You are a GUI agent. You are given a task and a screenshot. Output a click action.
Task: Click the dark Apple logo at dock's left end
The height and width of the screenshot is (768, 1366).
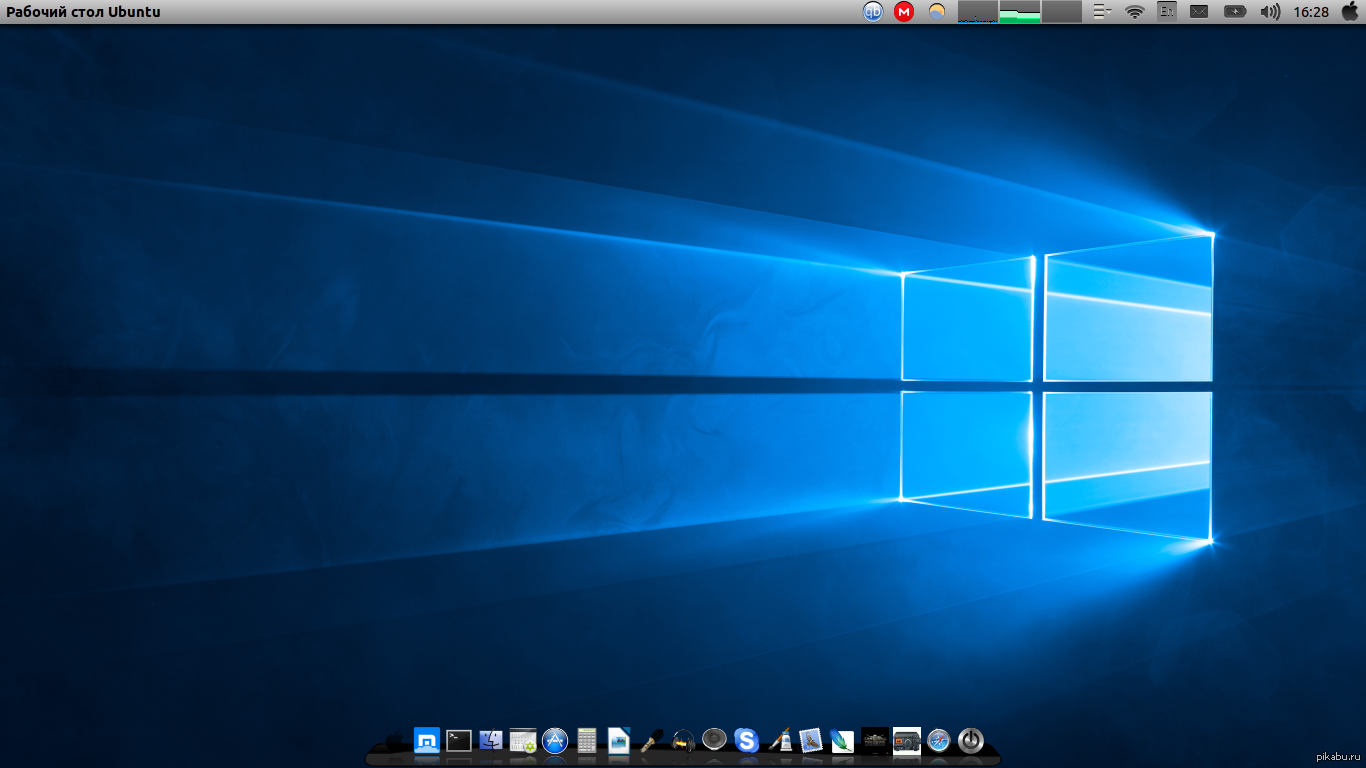pos(395,741)
